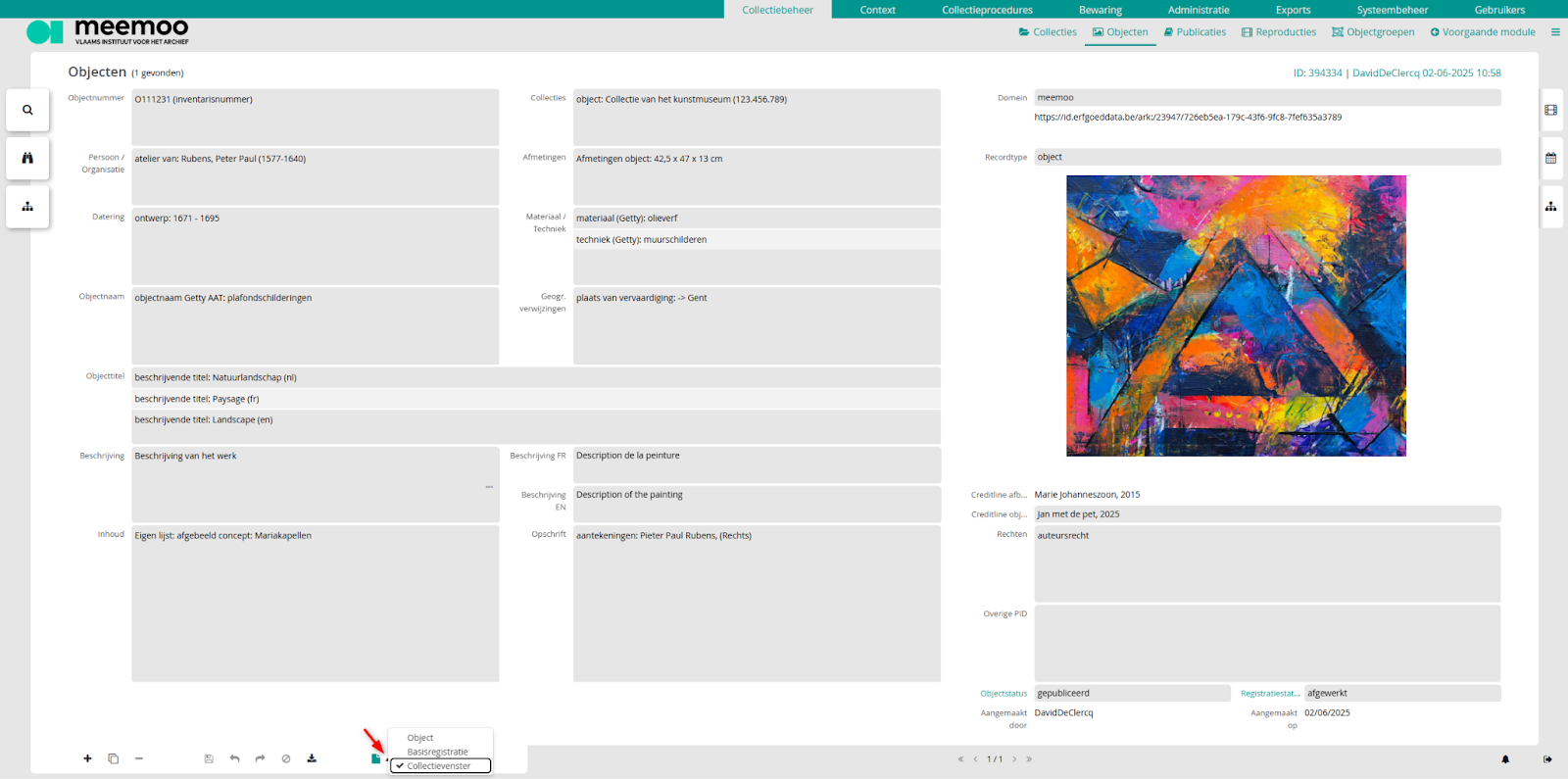Open the Systeembeheer main tab

point(1393,10)
